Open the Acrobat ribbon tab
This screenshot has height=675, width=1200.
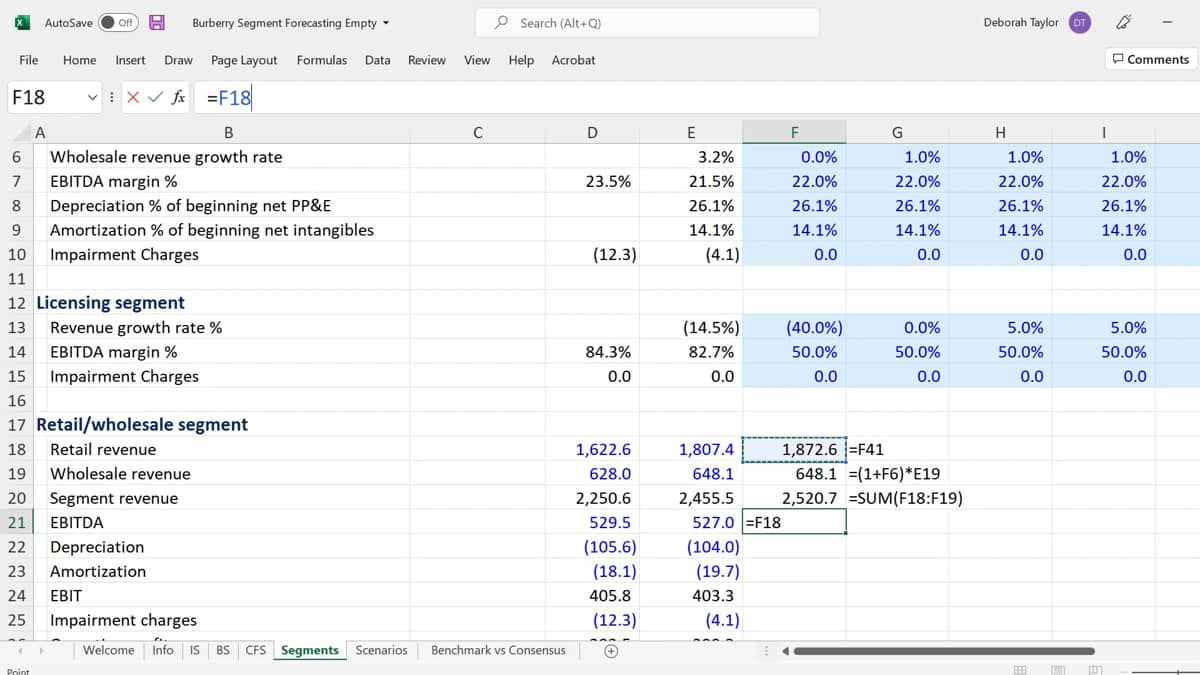click(573, 60)
